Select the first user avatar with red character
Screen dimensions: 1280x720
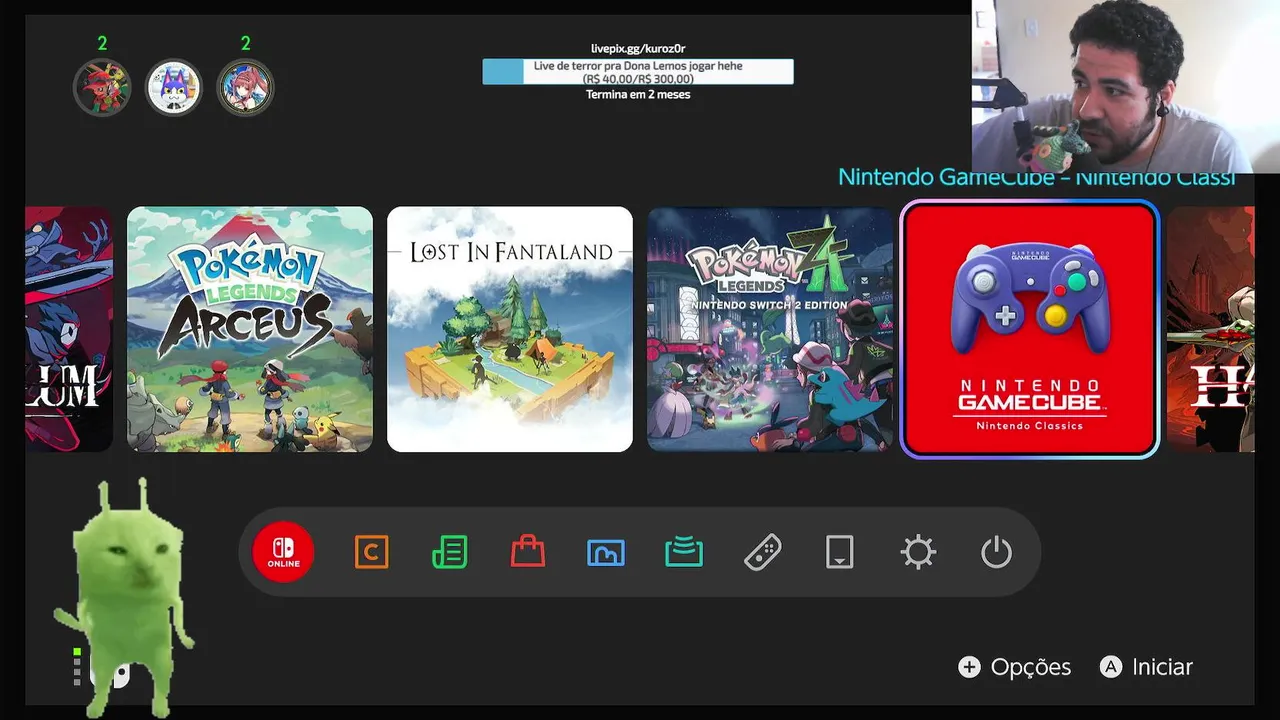point(102,88)
